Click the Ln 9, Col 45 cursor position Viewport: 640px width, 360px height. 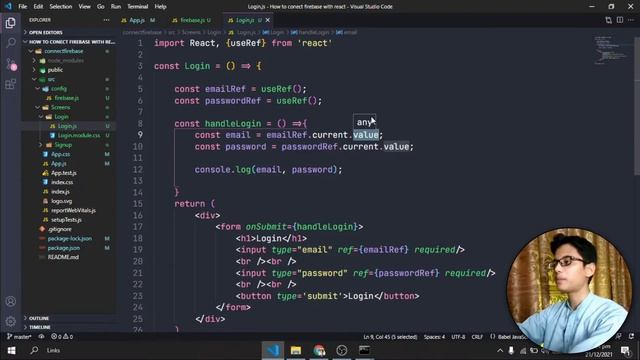pyautogui.click(x=390, y=337)
